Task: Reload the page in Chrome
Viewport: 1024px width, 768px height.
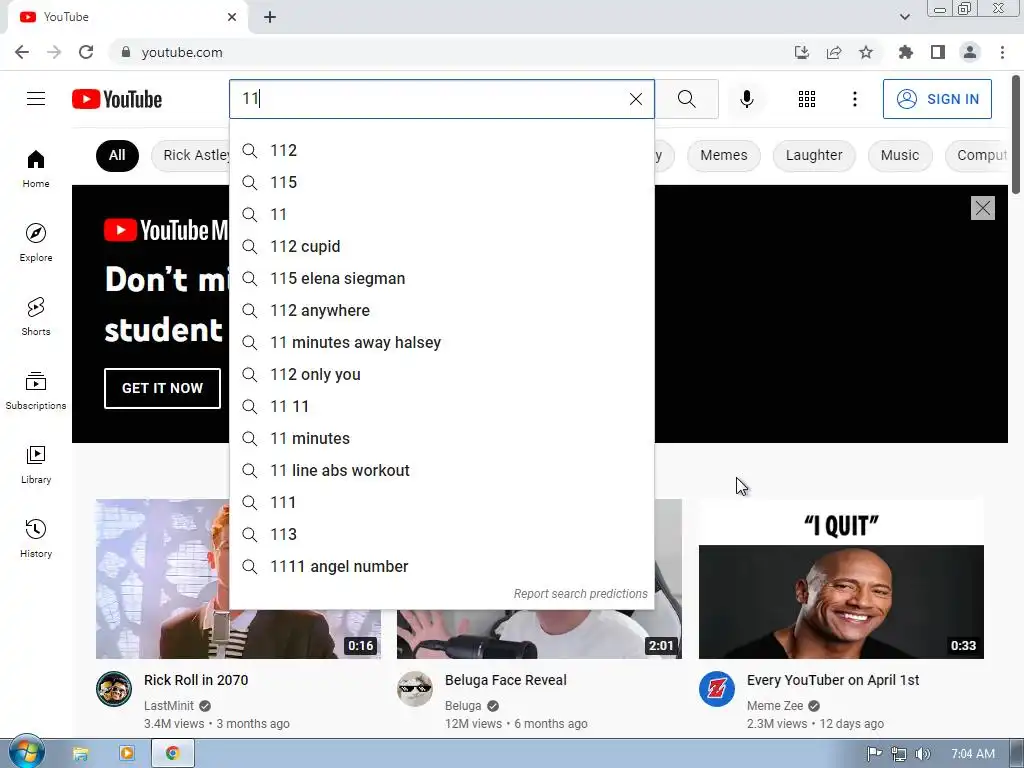Action: tap(86, 52)
